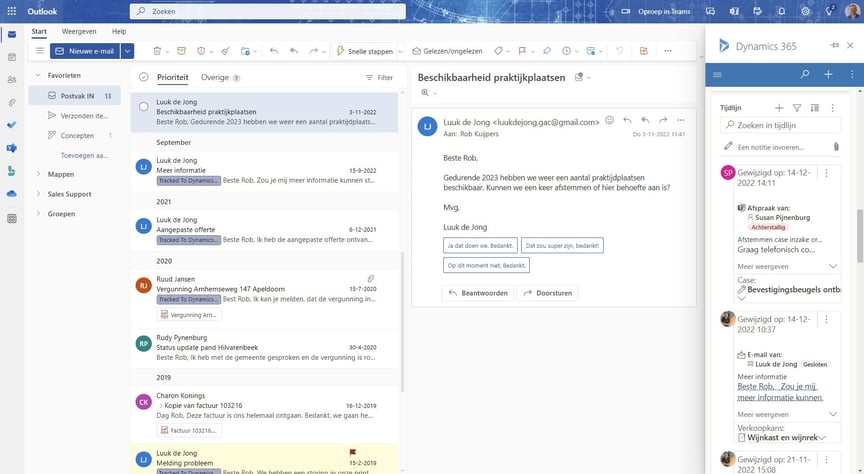Open Calendar in the left app rail
Image resolution: width=864 pixels, height=474 pixels.
coord(12,57)
